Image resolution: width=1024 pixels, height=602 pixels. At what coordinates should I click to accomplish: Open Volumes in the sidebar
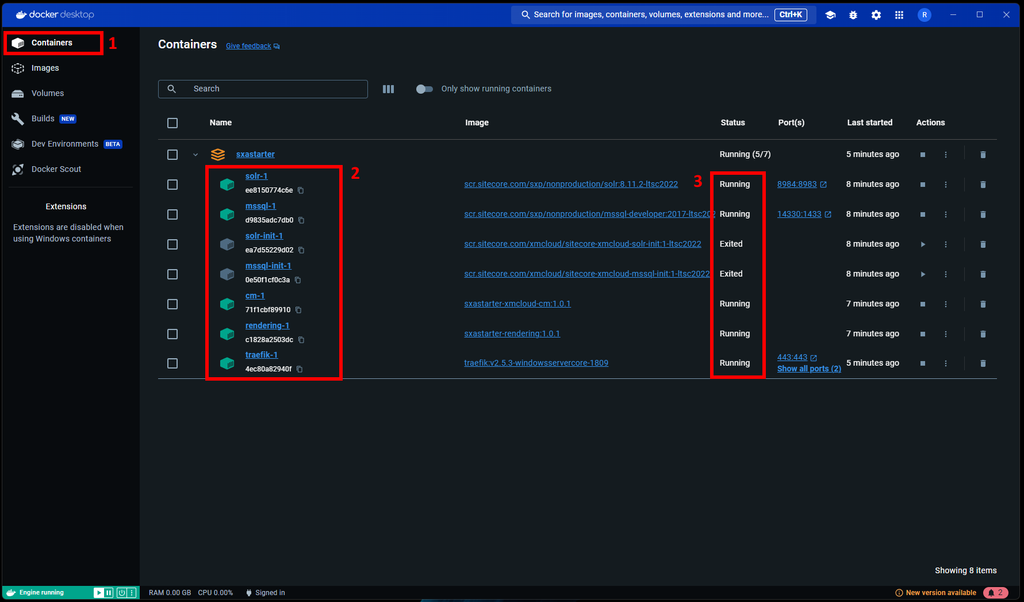[x=47, y=93]
